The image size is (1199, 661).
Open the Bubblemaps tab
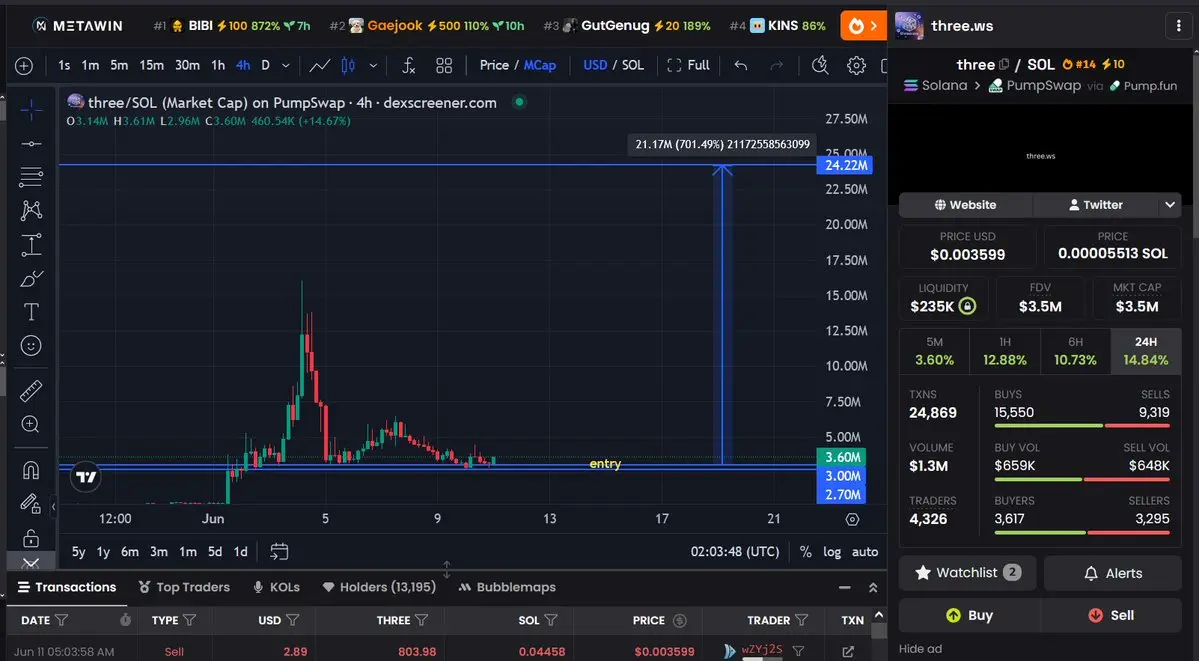pyautogui.click(x=507, y=588)
